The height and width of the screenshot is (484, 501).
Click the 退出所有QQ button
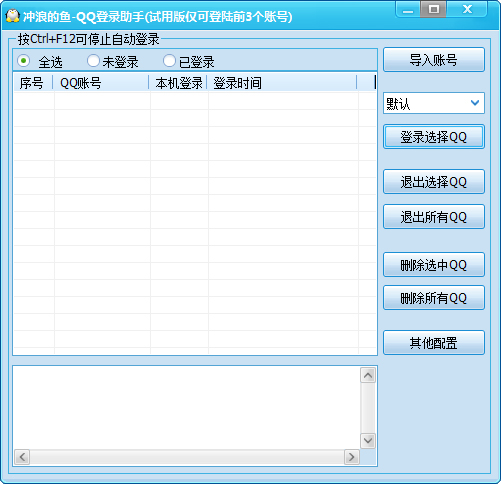click(x=434, y=217)
